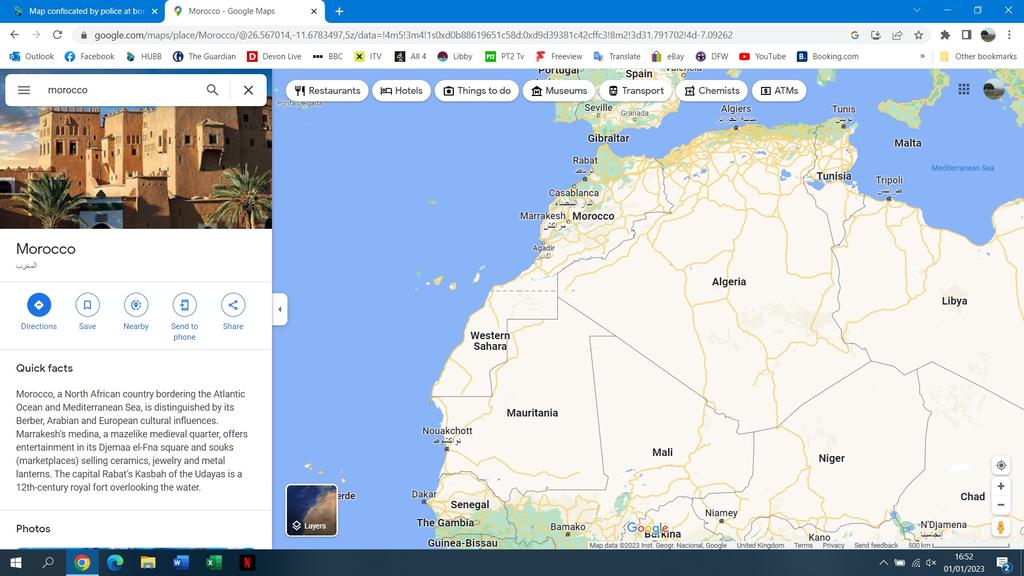Filter map by Restaurants
Viewport: 1024px width, 576px height.
(x=327, y=91)
